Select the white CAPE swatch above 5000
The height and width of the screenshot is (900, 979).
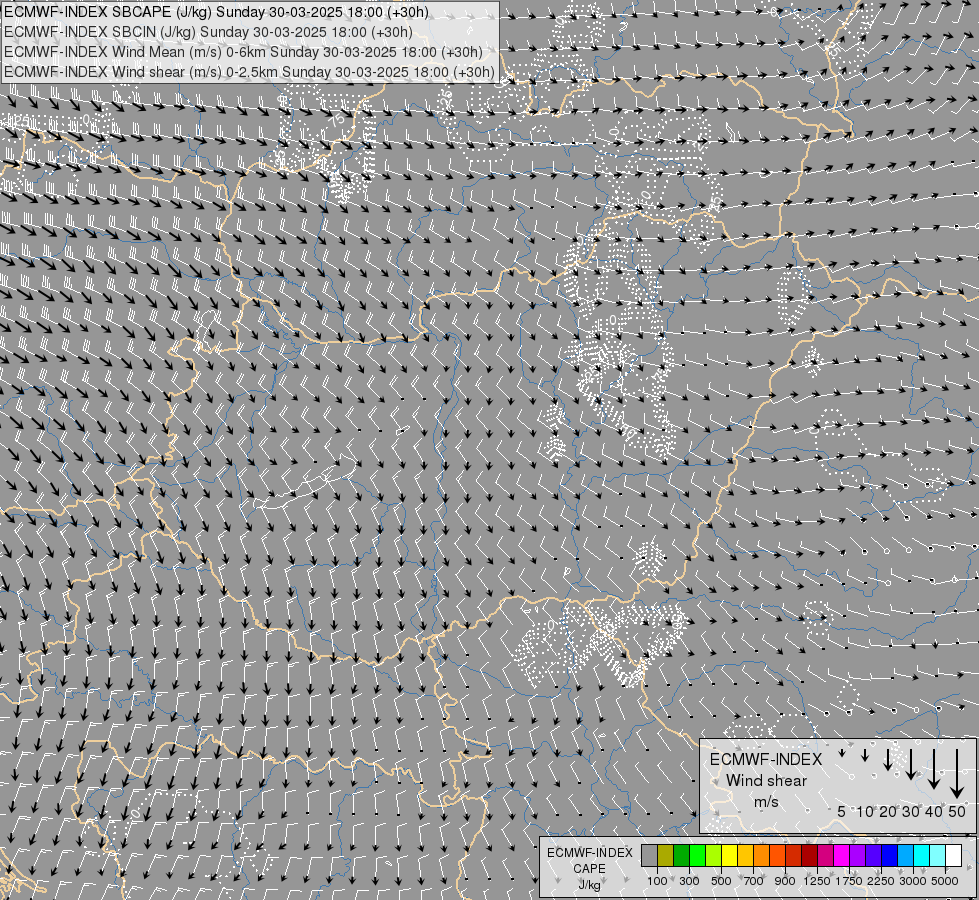953,855
